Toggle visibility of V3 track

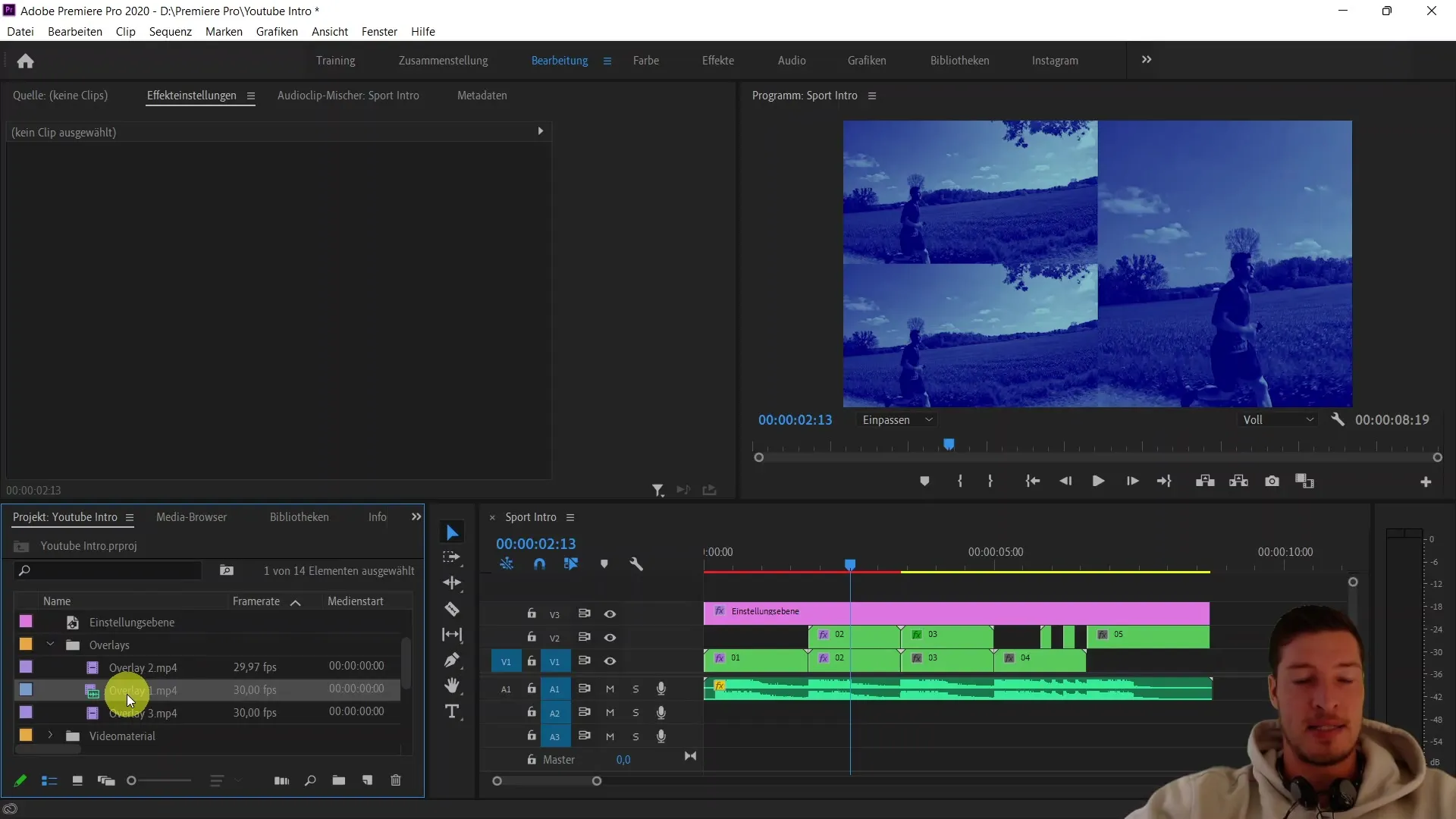tap(610, 613)
